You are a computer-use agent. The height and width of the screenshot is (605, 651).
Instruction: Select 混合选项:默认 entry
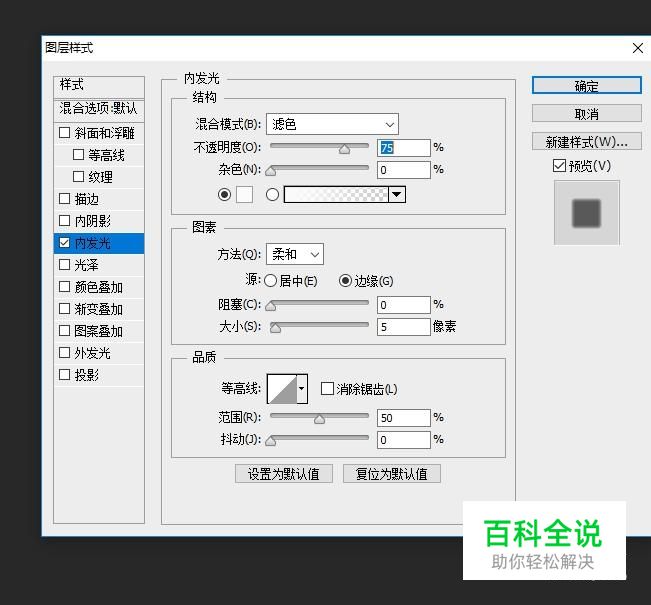tap(99, 109)
